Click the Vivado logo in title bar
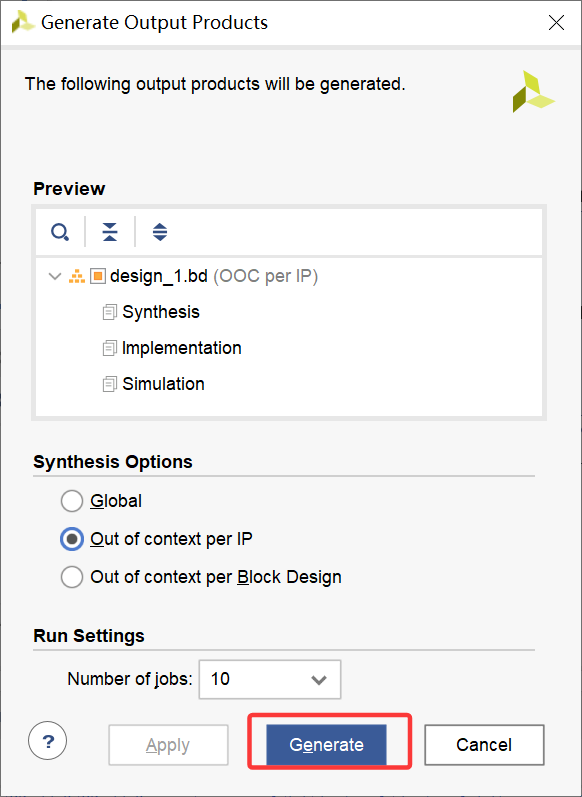Screen dimensions: 582x797 (x=23, y=23)
